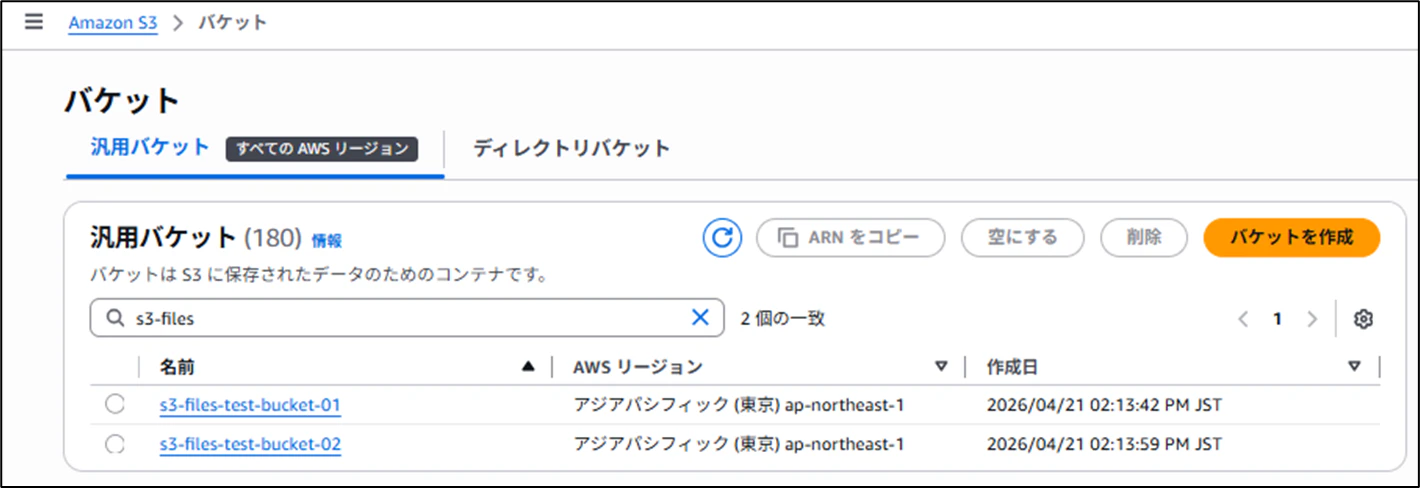1420x488 pixels.
Task: Click region cell of s3-files-test-bucket-01
Action: tap(739, 405)
